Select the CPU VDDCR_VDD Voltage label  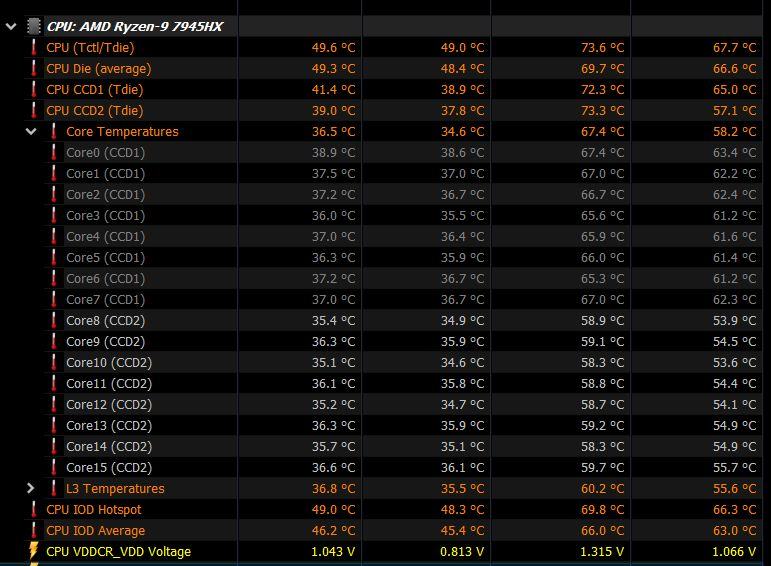click(119, 552)
